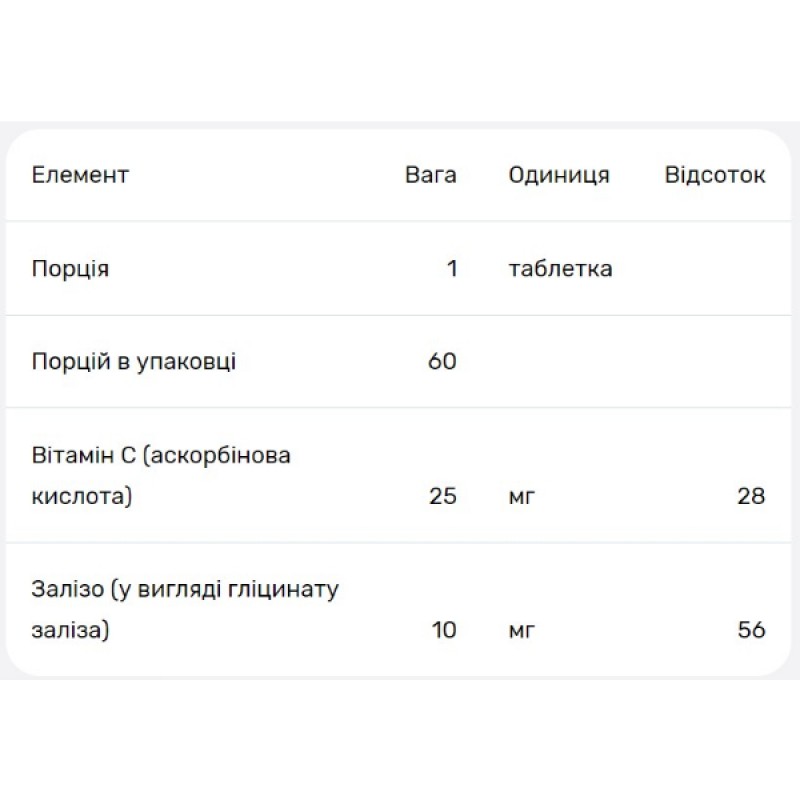Click the word заліза) in the iron row
This screenshot has height=800, width=800.
[x=71, y=630]
